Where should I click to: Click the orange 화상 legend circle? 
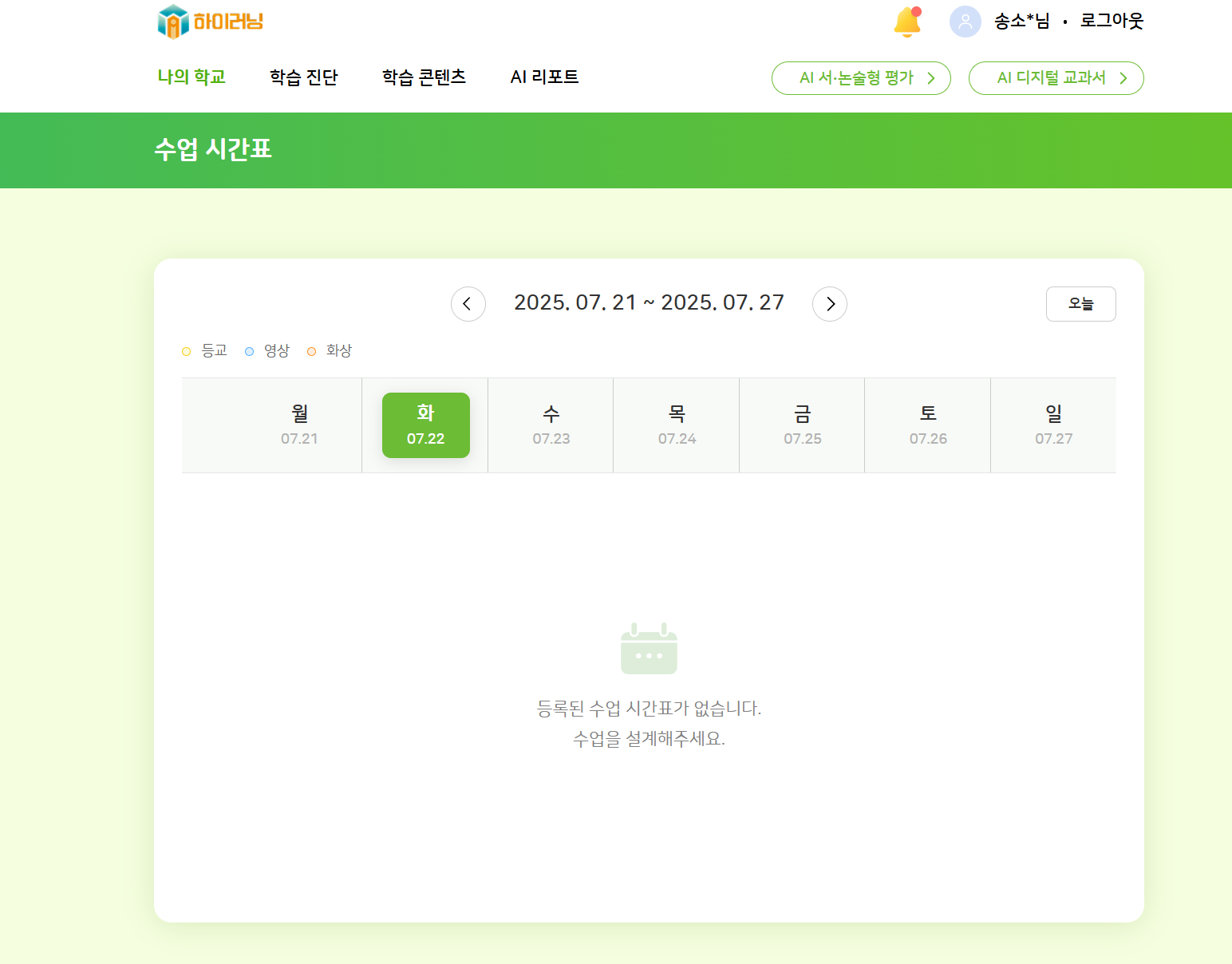[312, 351]
